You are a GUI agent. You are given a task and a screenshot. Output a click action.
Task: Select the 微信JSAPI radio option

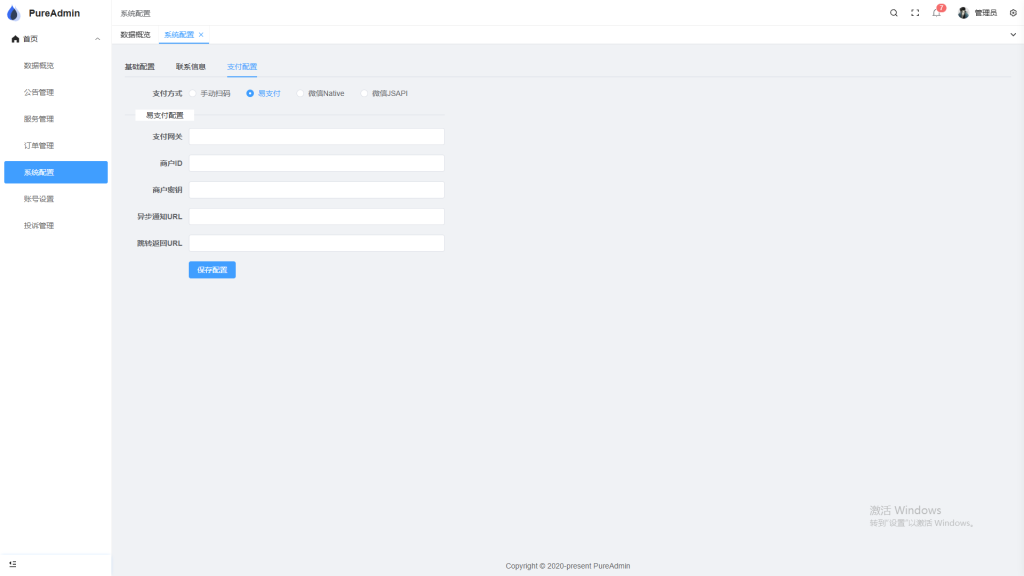(364, 93)
